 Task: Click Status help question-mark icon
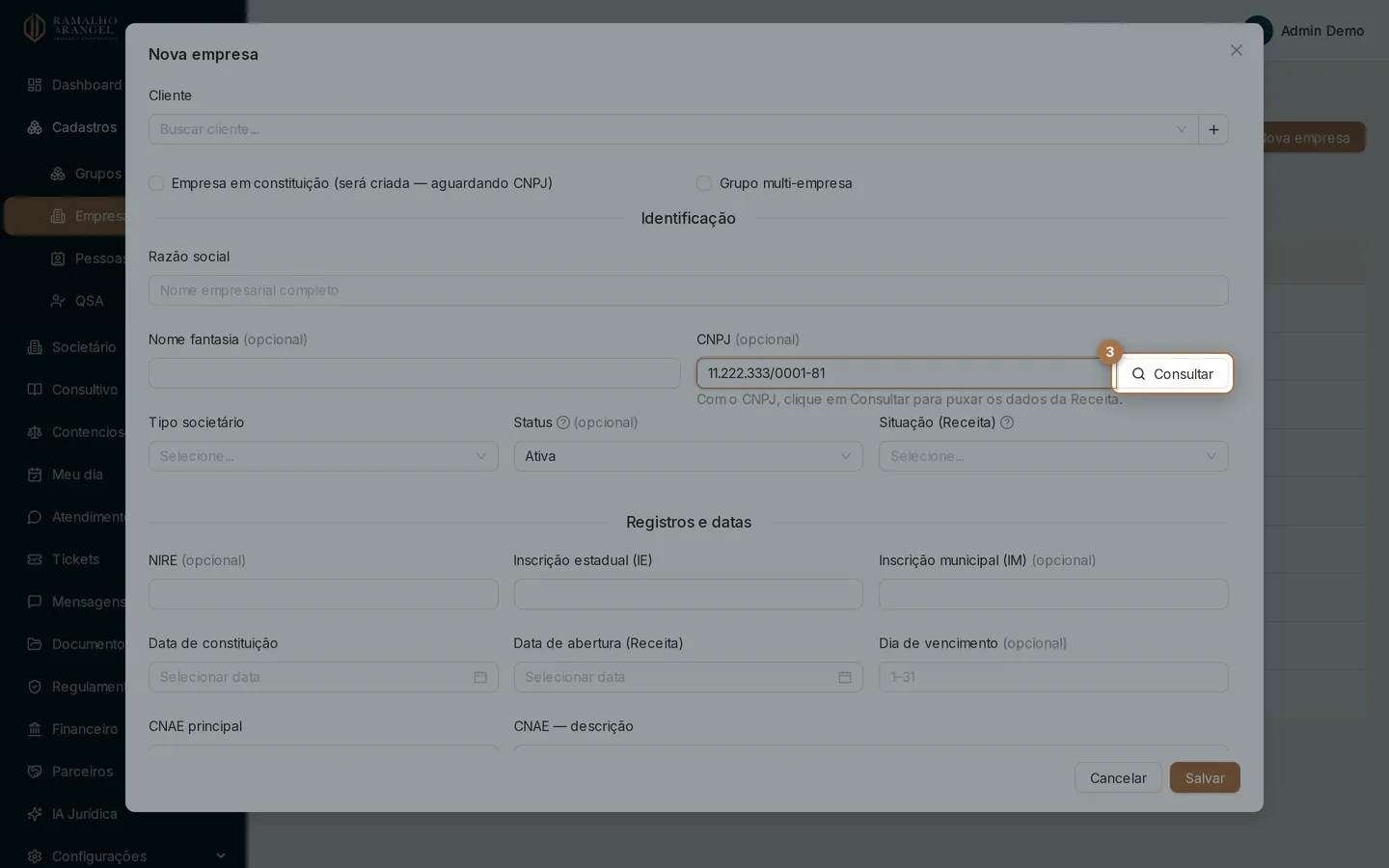click(x=563, y=422)
